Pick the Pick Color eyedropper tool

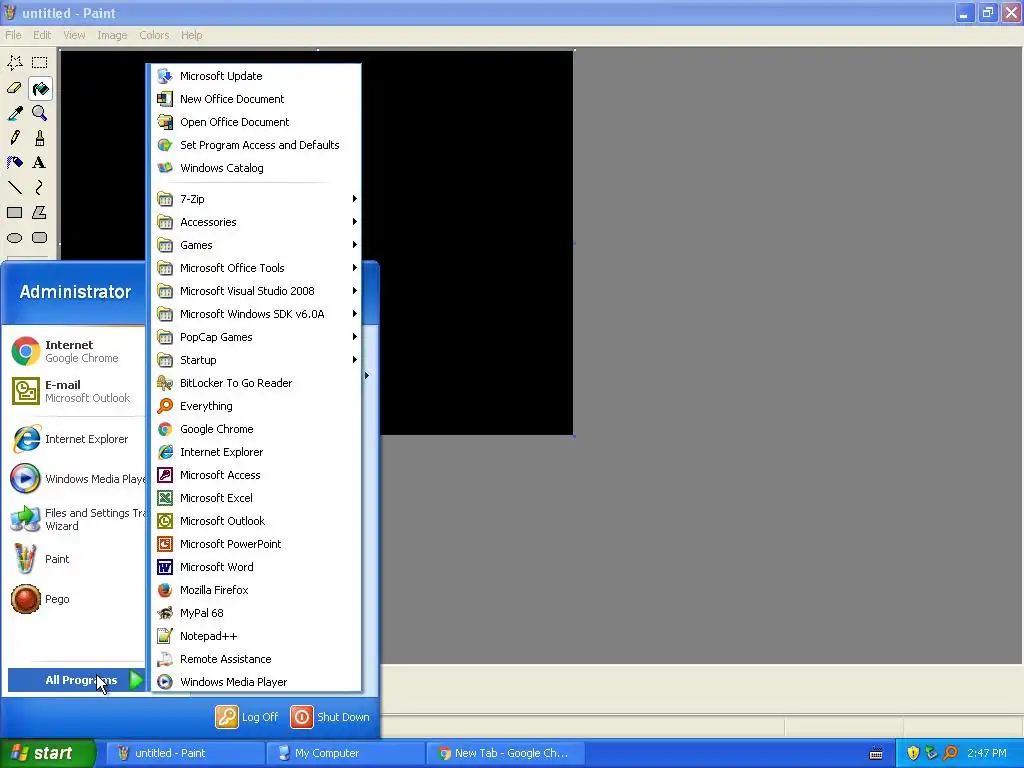(x=14, y=113)
